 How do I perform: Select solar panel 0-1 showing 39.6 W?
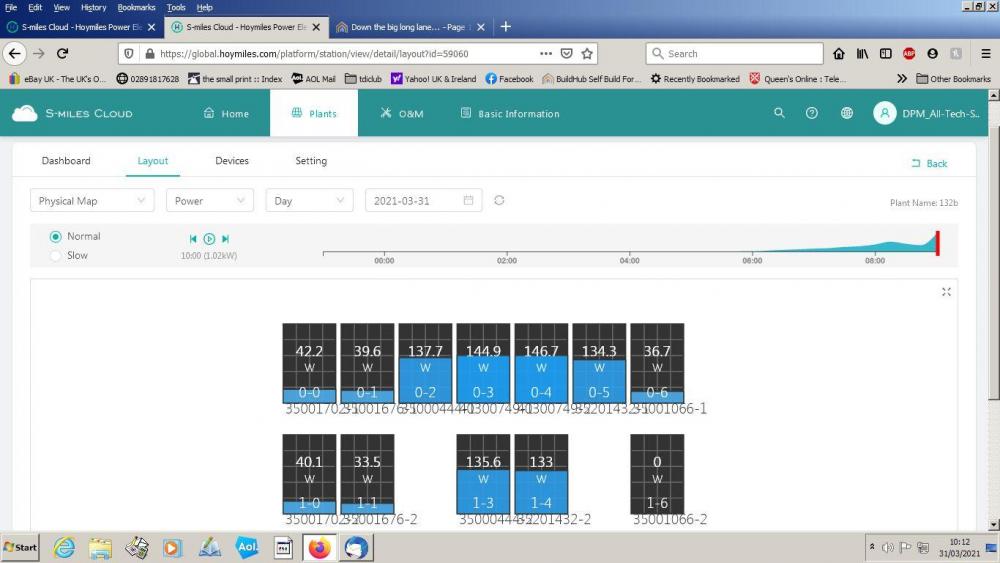(x=367, y=363)
